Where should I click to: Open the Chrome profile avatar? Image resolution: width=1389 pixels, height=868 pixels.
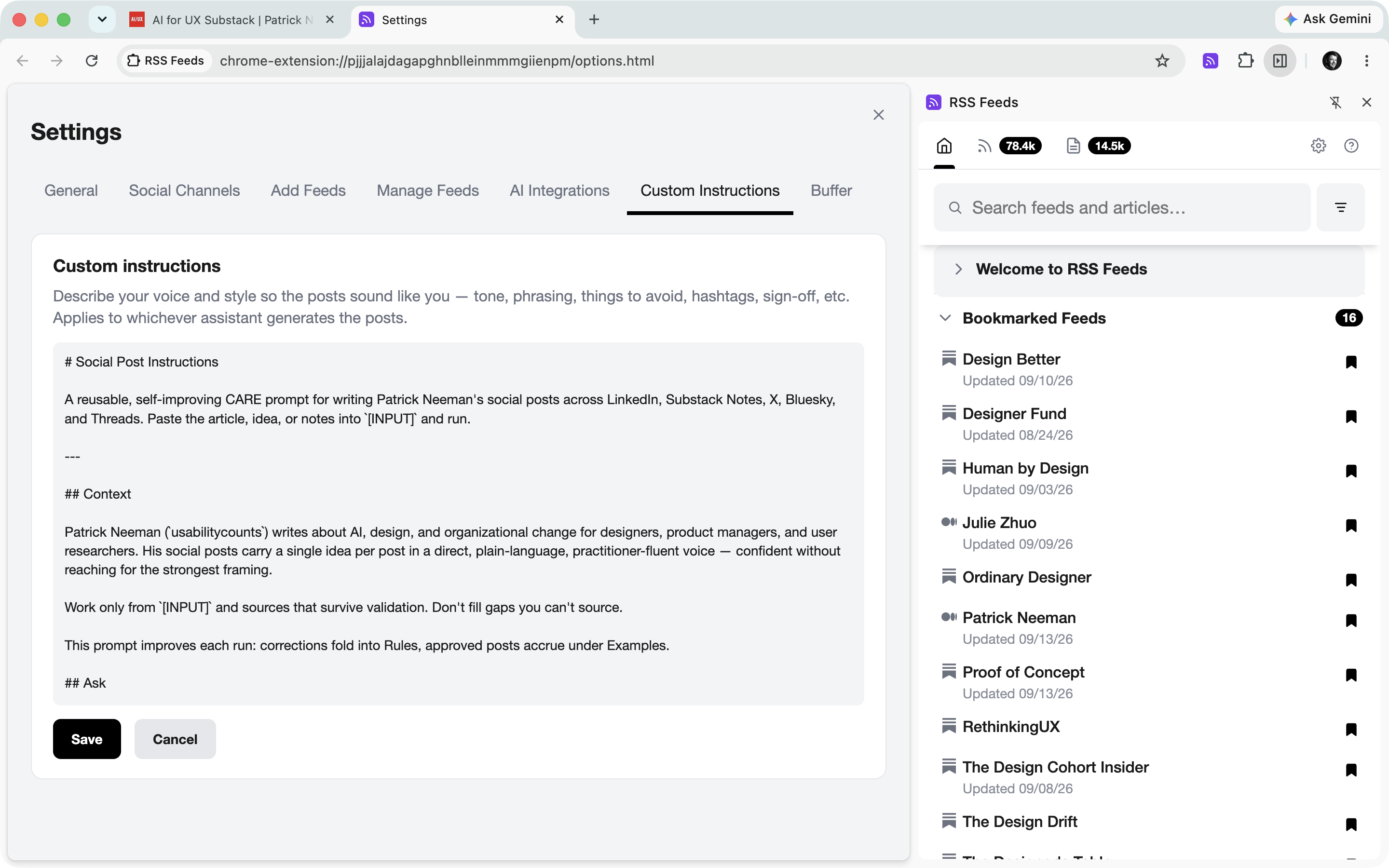point(1332,61)
